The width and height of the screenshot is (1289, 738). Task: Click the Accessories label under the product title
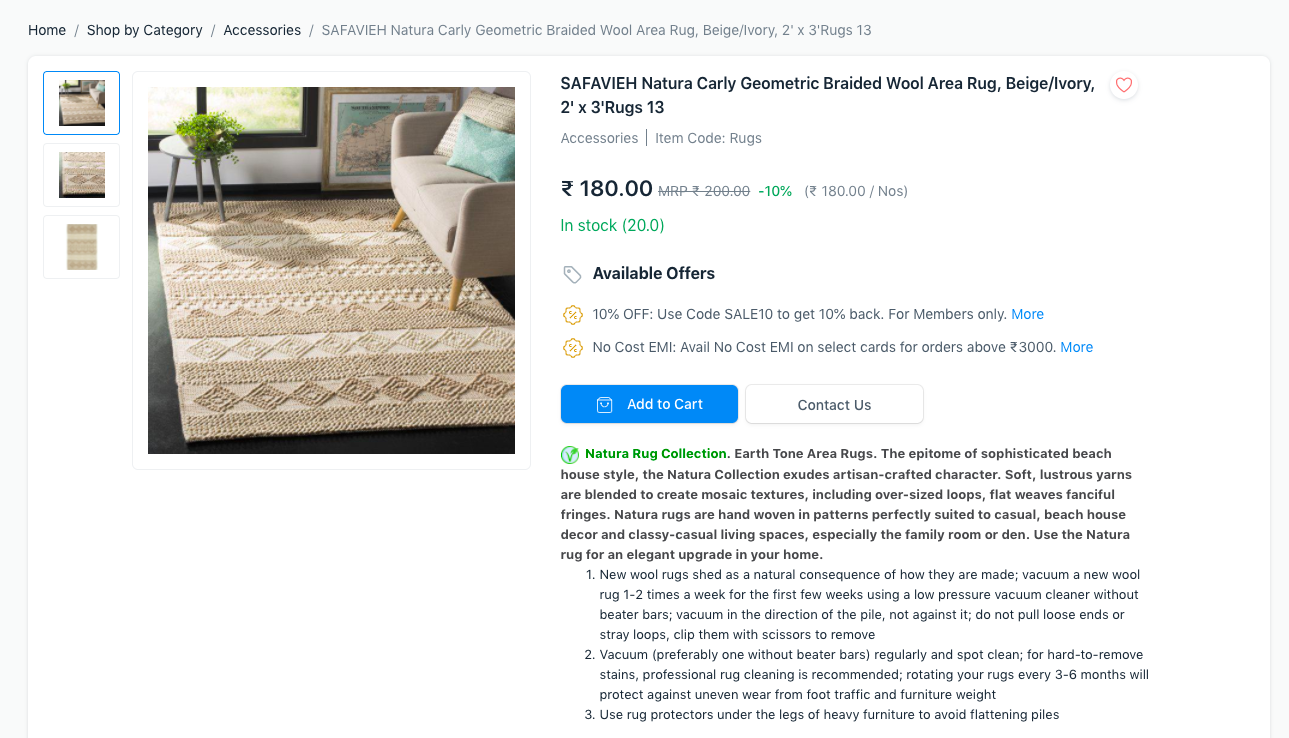pos(598,138)
